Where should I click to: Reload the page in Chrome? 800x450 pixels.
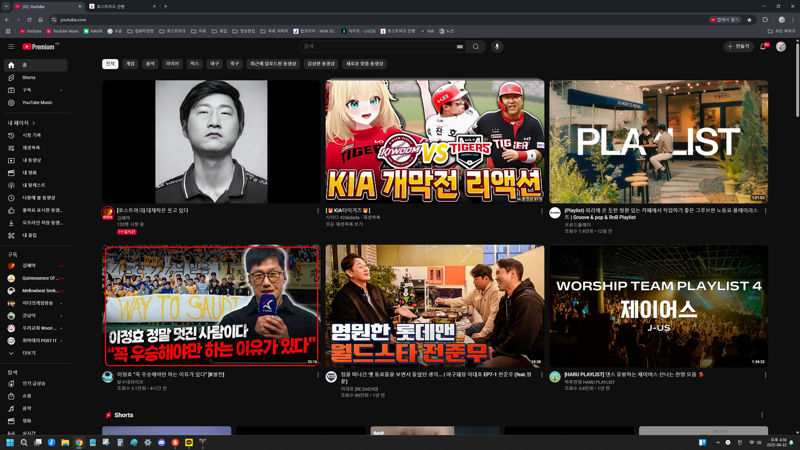click(x=29, y=19)
